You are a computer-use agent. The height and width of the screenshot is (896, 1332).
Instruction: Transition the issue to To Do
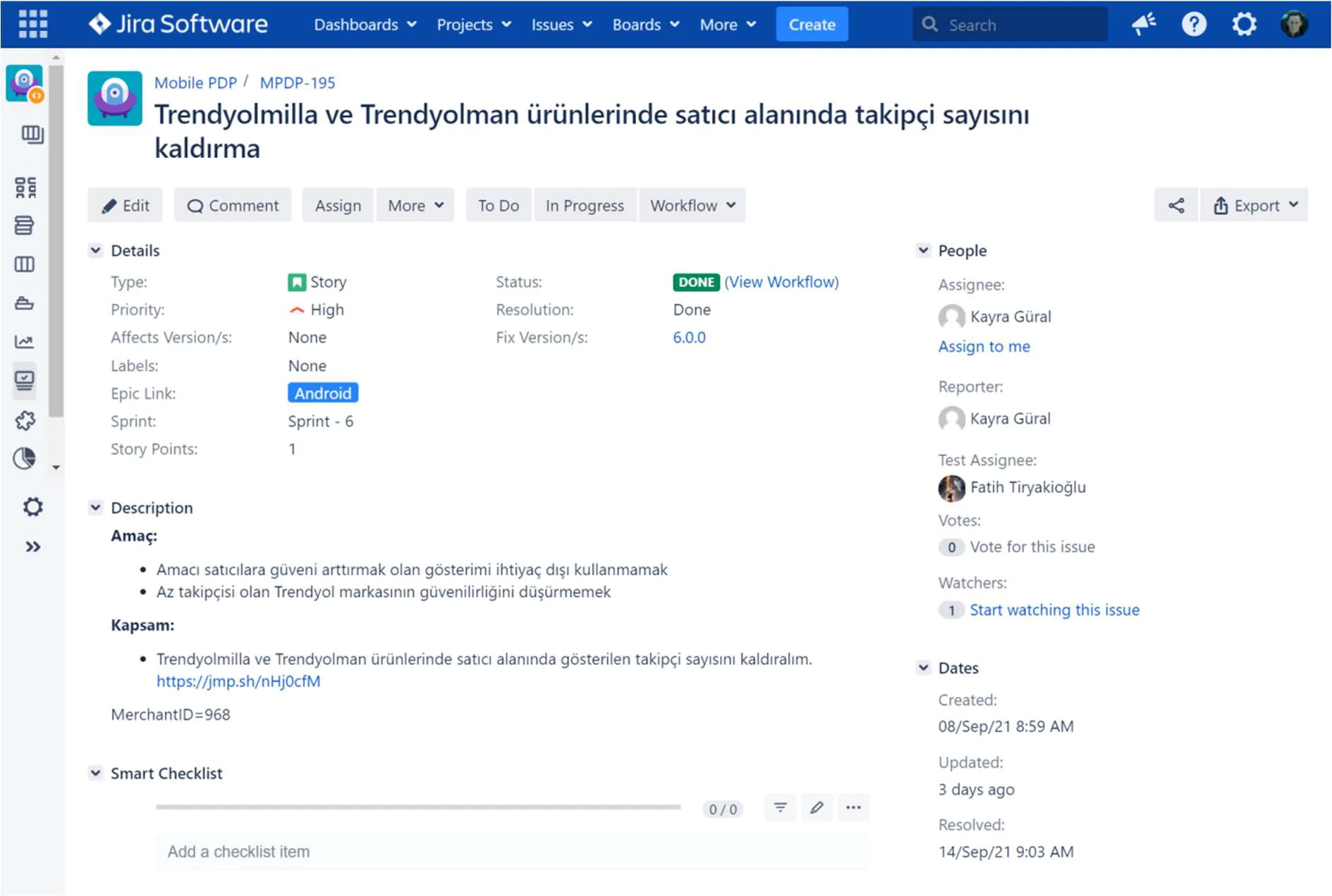point(498,205)
